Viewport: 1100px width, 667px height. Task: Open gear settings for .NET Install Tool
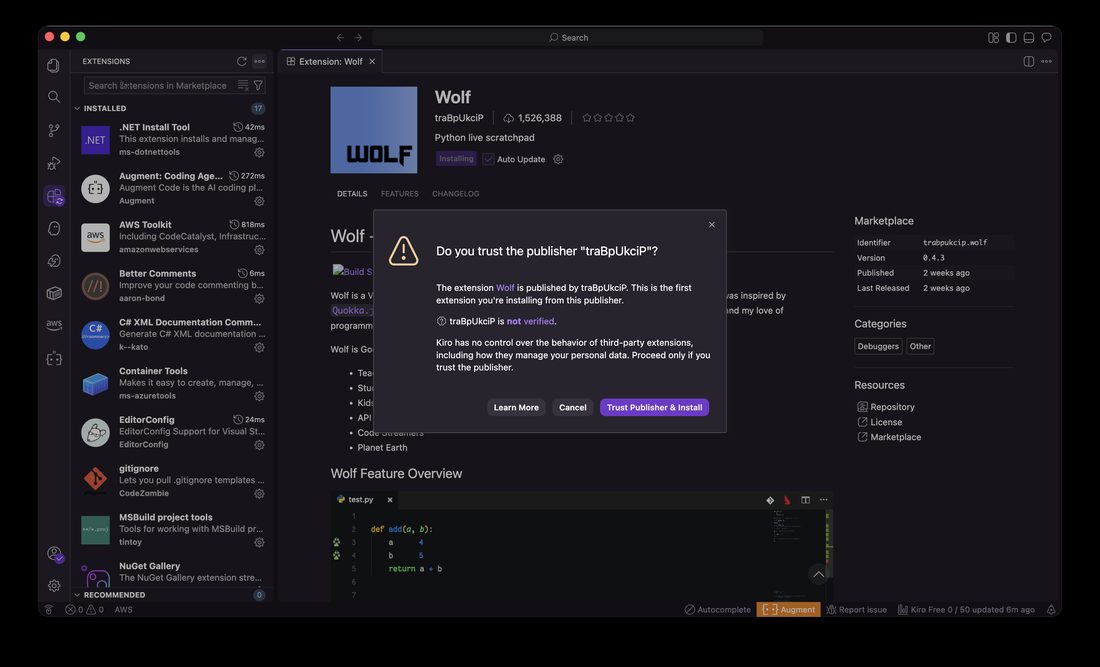[259, 152]
